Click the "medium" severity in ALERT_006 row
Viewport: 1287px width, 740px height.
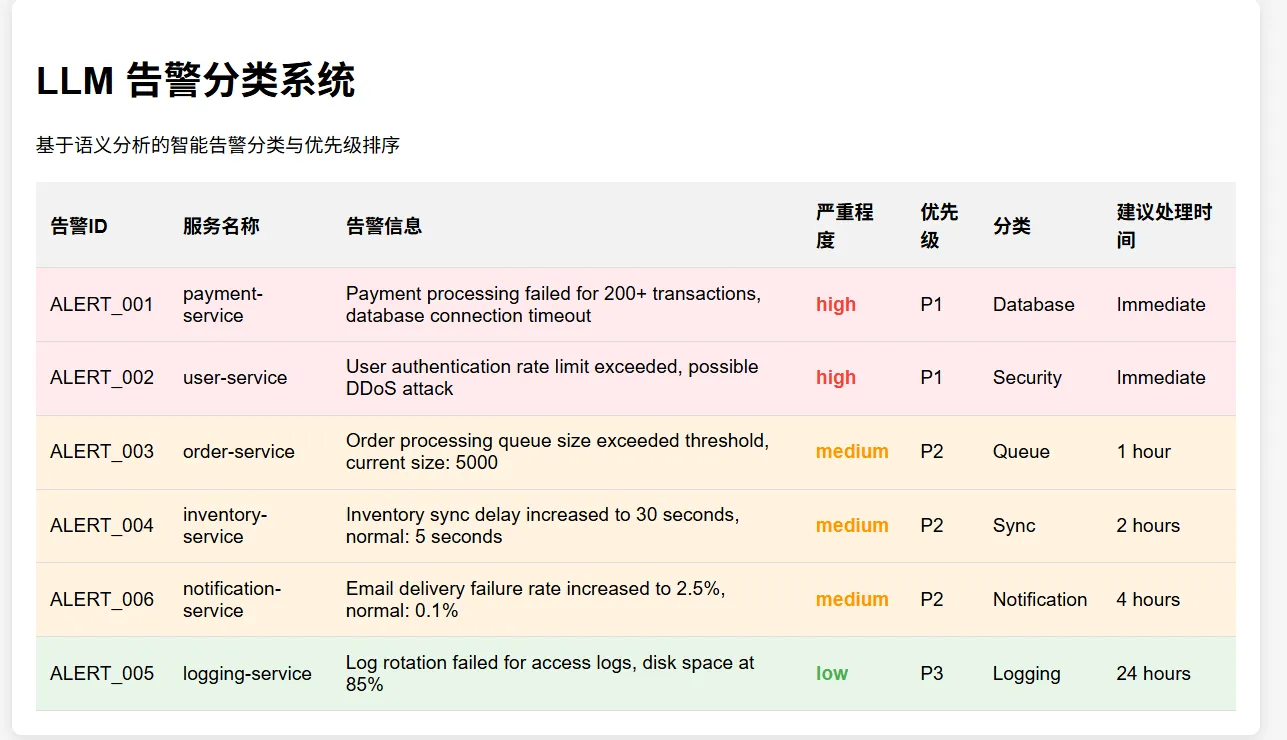coord(852,600)
